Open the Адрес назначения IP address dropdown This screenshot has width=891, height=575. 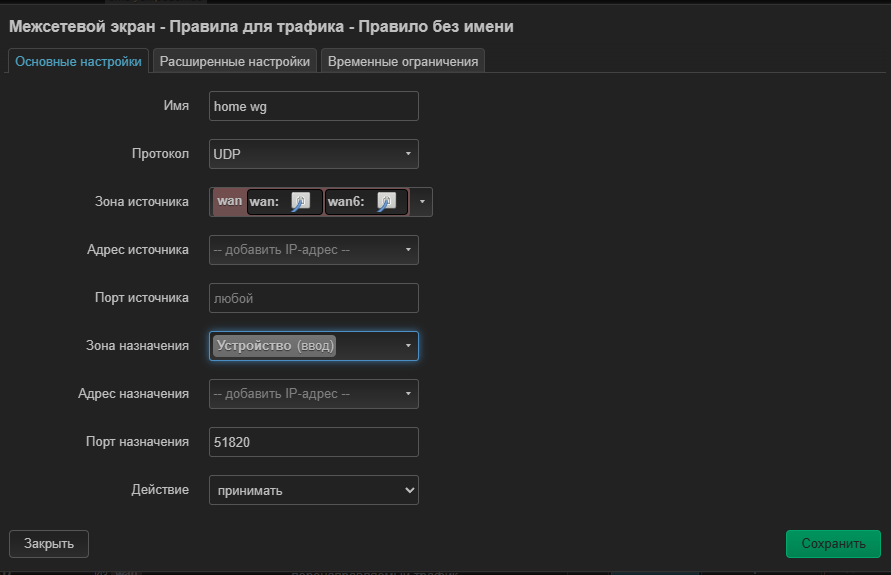tap(313, 394)
